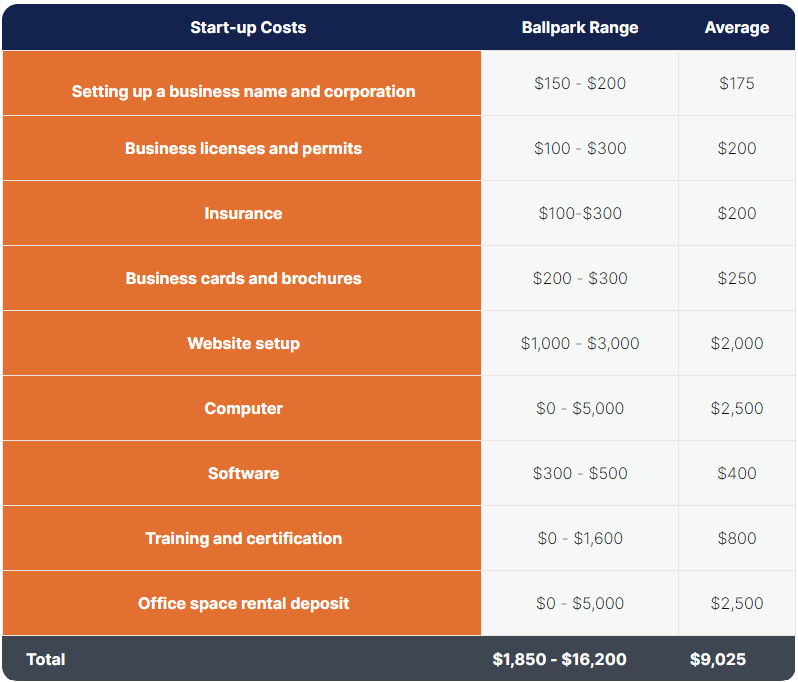Click the Insurance row label
798x682 pixels.
pyautogui.click(x=243, y=213)
